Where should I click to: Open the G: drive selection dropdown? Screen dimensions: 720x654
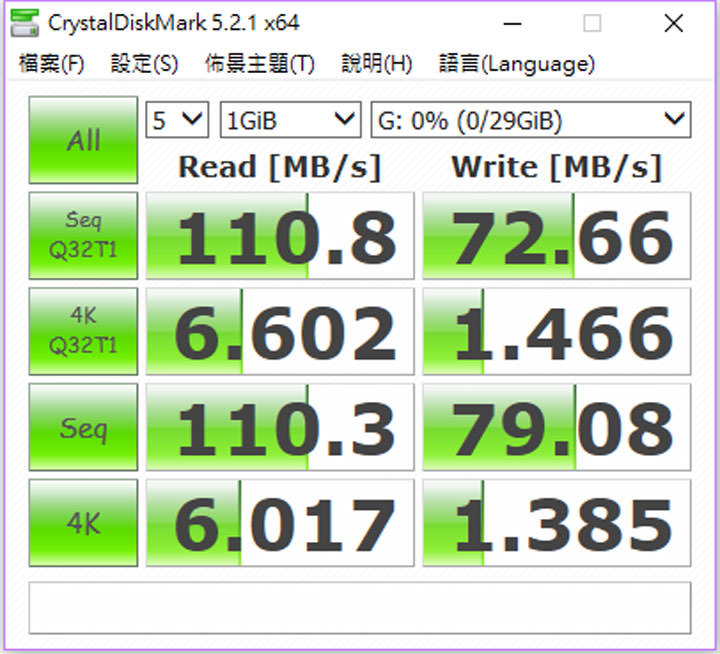pyautogui.click(x=530, y=121)
